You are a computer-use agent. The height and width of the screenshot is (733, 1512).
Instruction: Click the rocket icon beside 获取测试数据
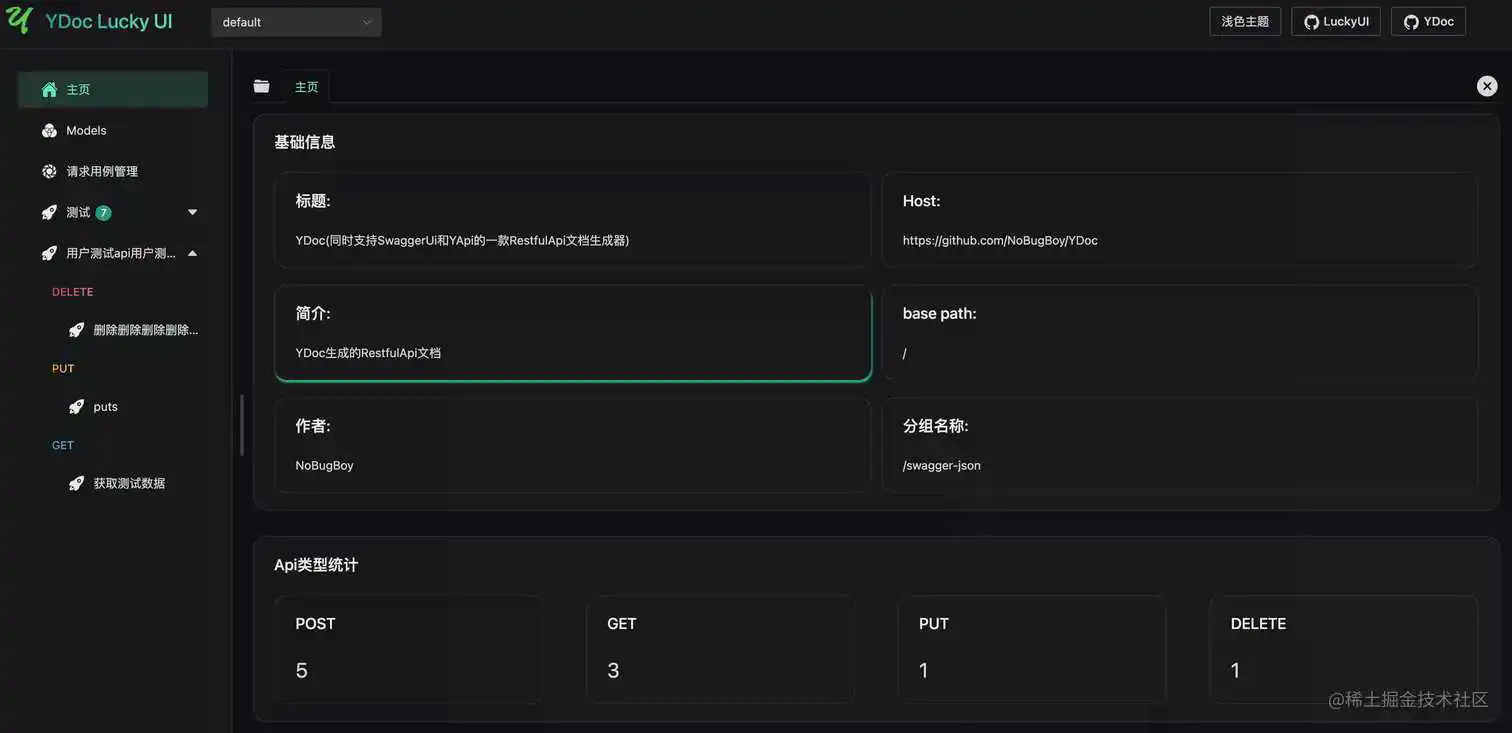coord(76,483)
